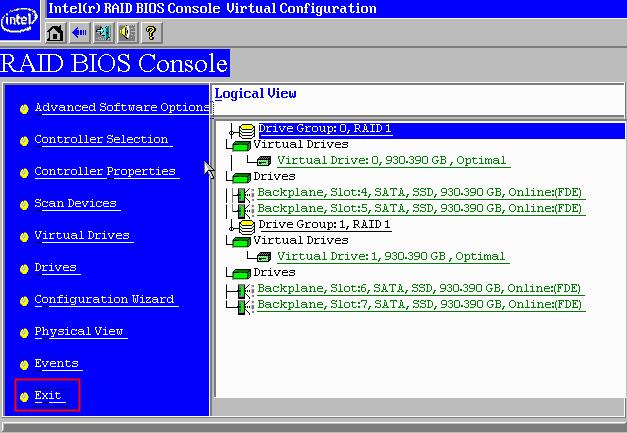The width and height of the screenshot is (627, 433).
Task: Click Exit in the left menu
Action: (x=48, y=395)
